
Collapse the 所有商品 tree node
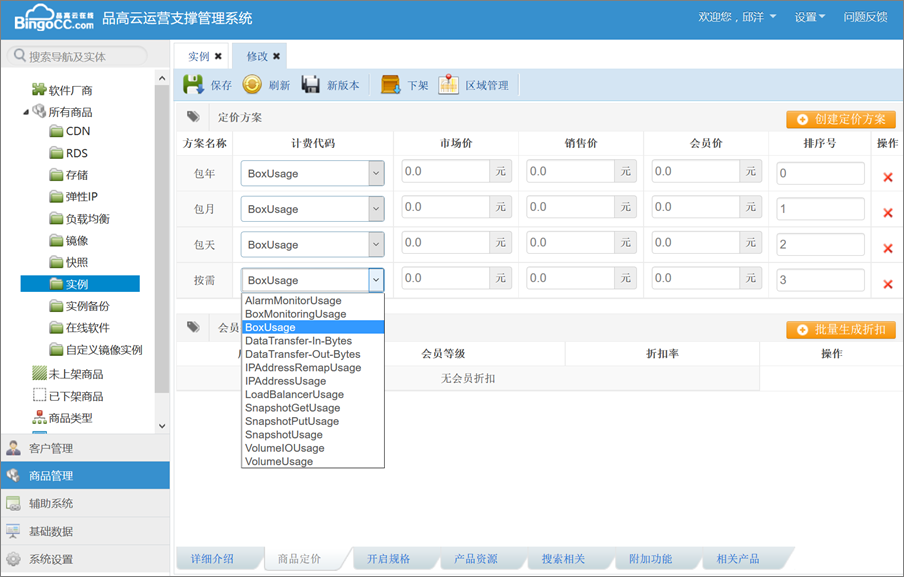pyautogui.click(x=26, y=112)
